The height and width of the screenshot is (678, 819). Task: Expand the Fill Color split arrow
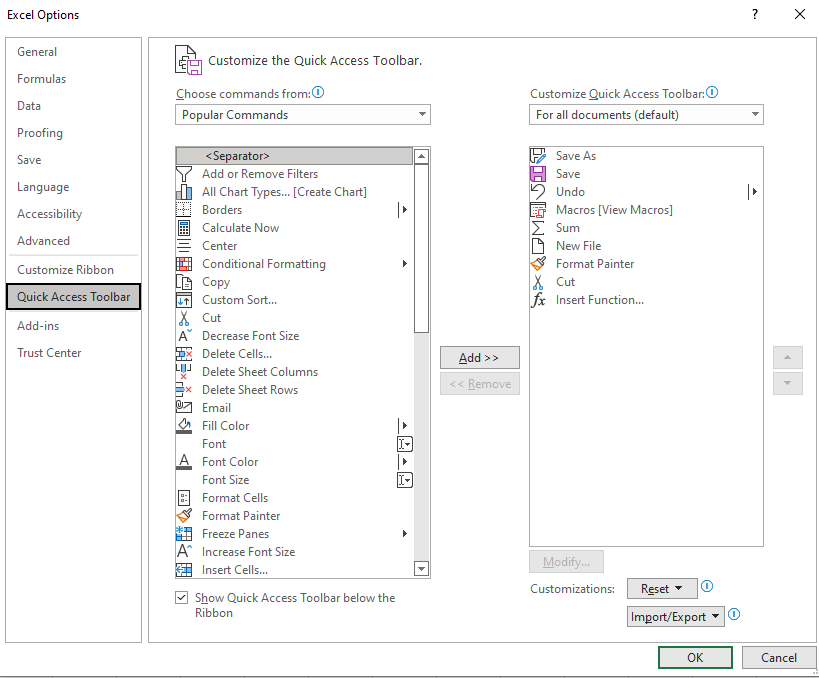pos(404,426)
